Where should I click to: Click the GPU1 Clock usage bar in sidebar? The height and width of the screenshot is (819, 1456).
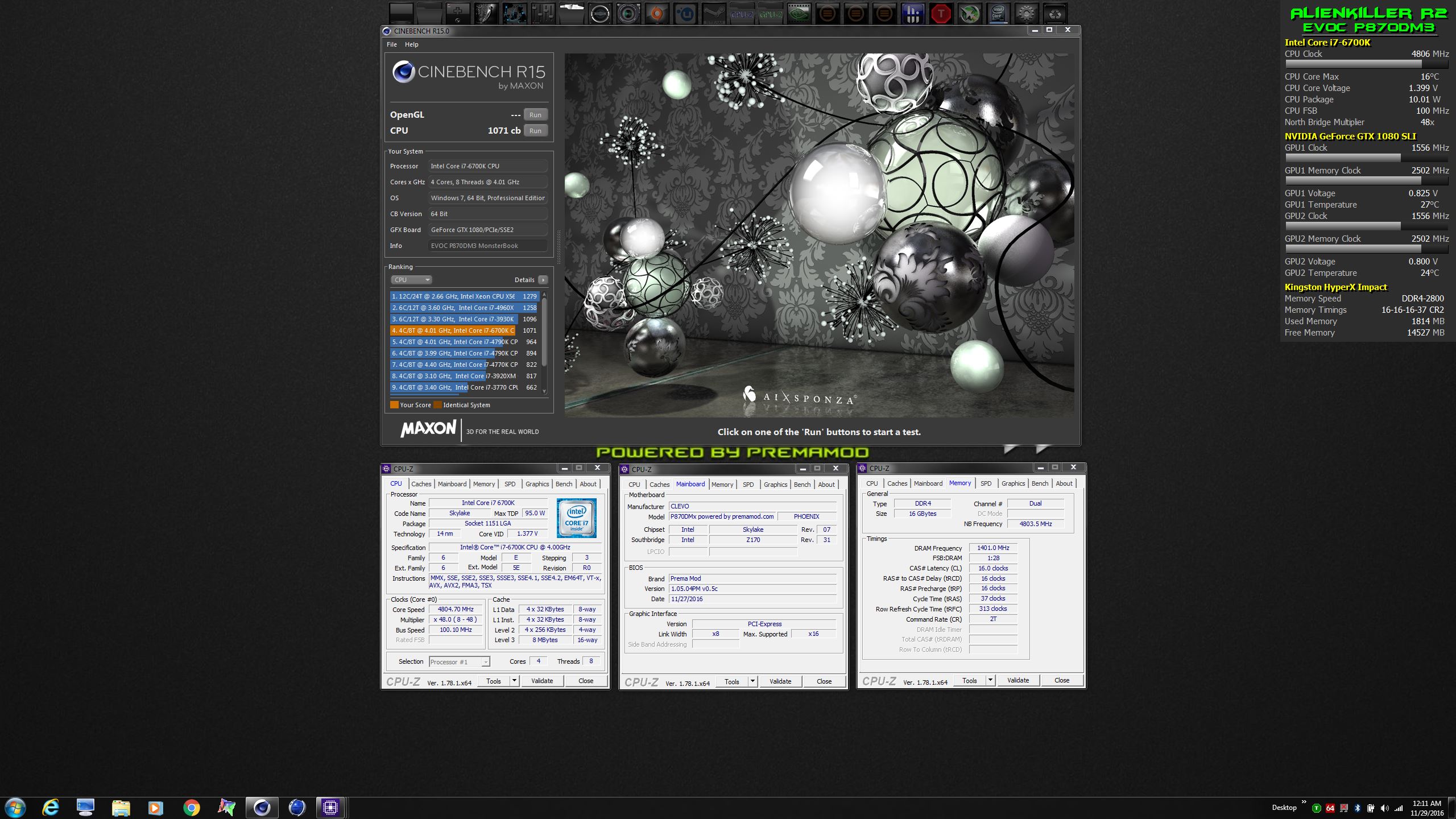pyautogui.click(x=1367, y=158)
